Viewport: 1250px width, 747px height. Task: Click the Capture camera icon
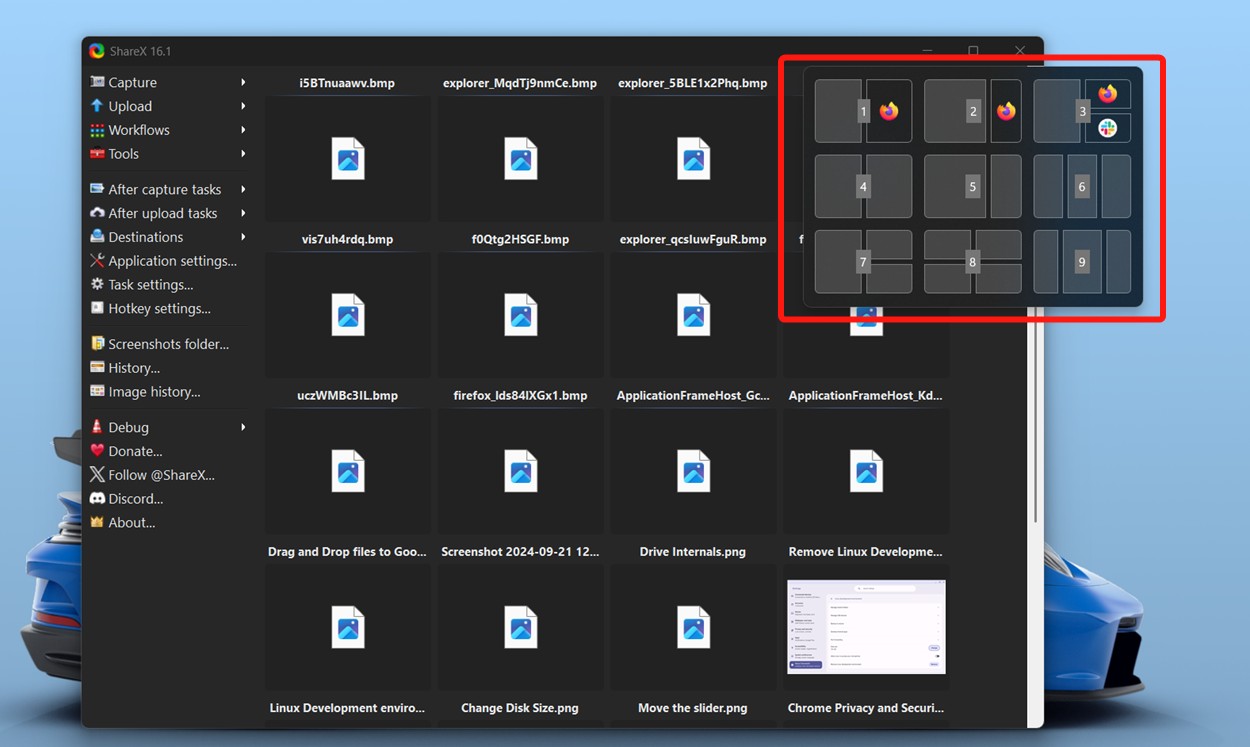[x=97, y=81]
